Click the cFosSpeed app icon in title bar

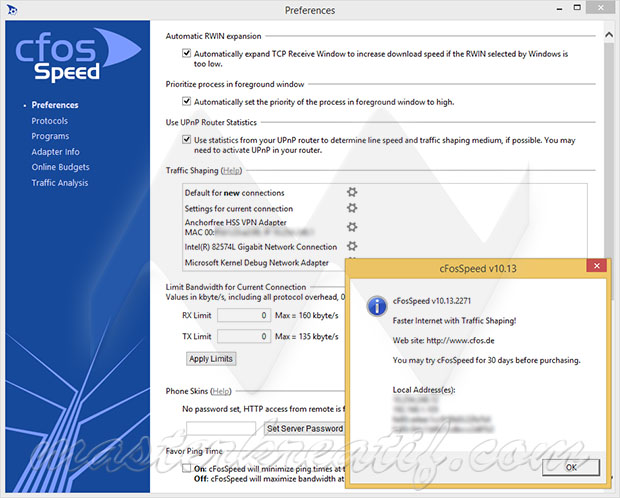(x=12, y=10)
